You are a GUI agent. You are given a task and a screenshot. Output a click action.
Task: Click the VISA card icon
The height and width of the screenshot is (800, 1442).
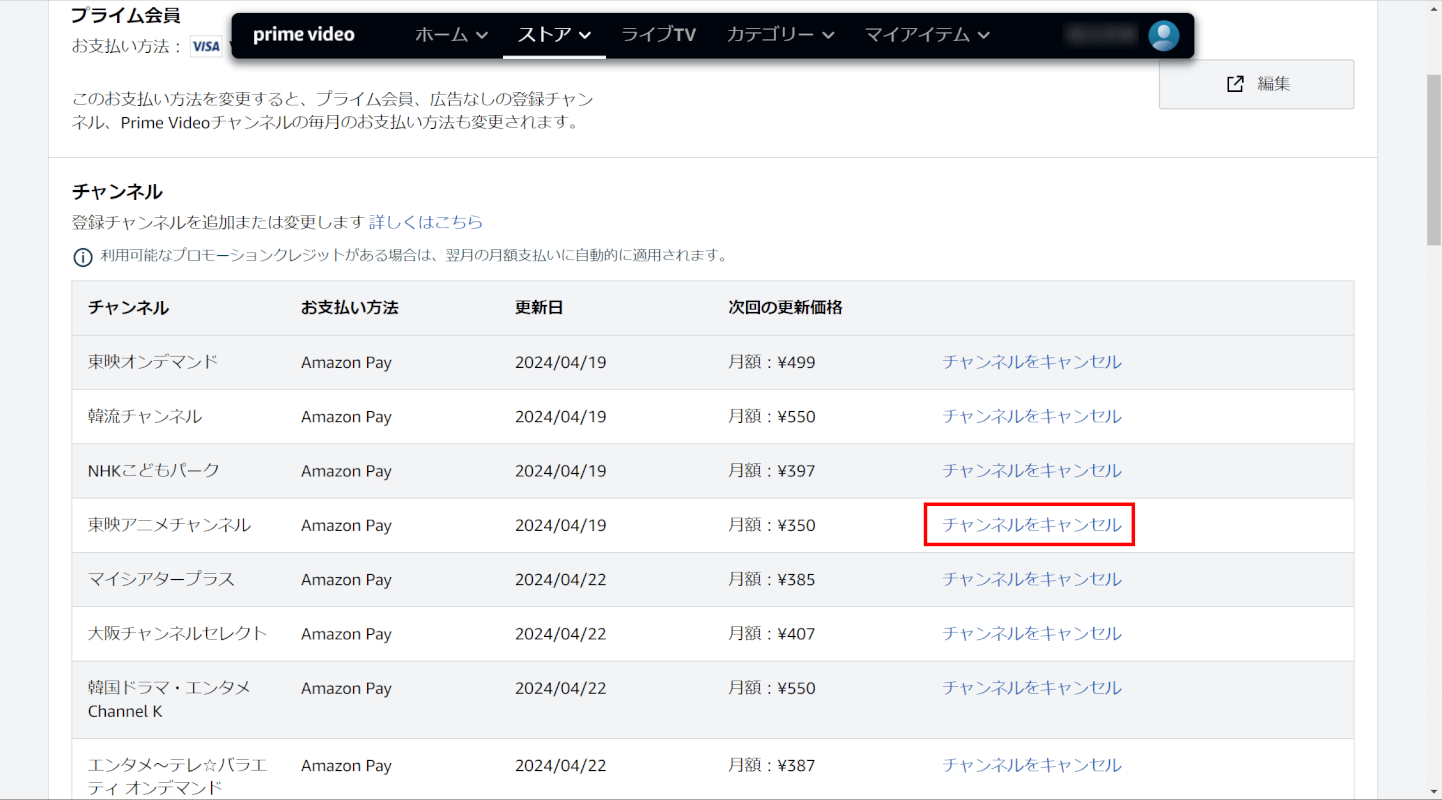coord(206,46)
